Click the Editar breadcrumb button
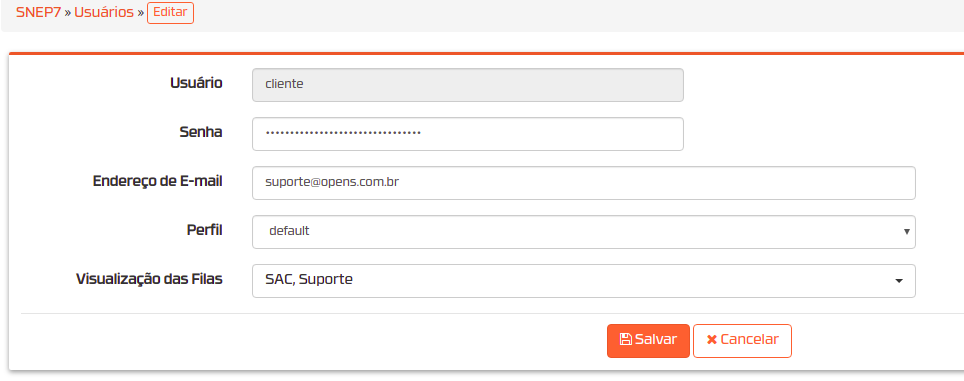The image size is (964, 381). (170, 13)
